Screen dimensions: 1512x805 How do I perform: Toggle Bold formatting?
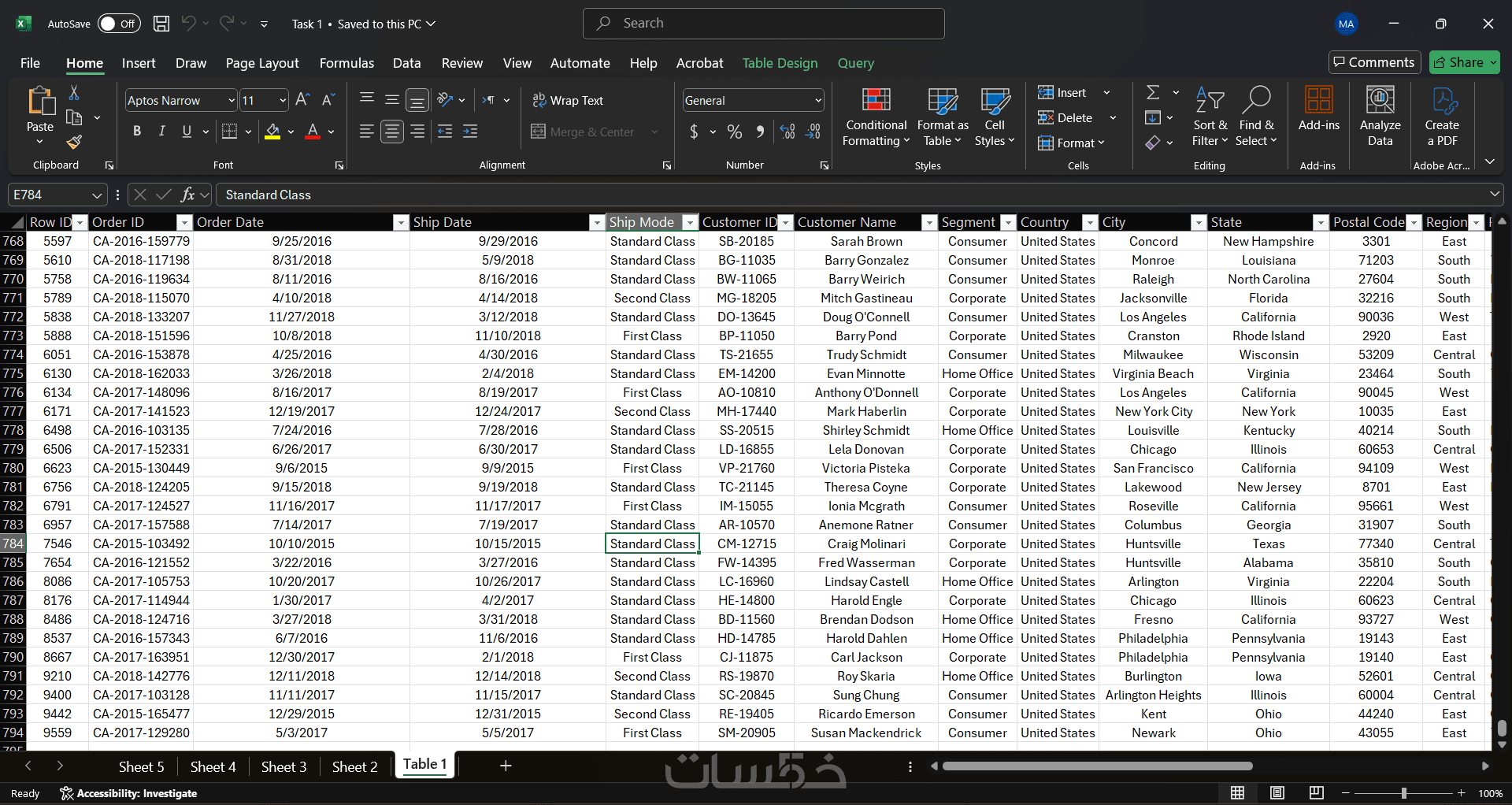click(x=137, y=132)
